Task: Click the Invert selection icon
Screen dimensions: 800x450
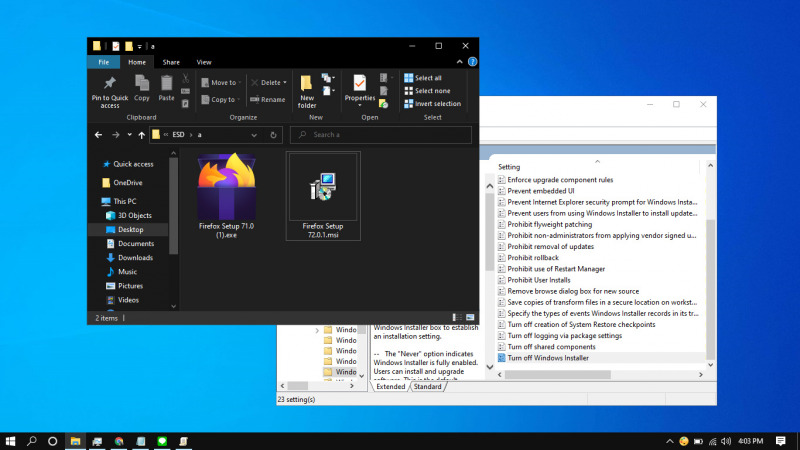Action: 409,104
